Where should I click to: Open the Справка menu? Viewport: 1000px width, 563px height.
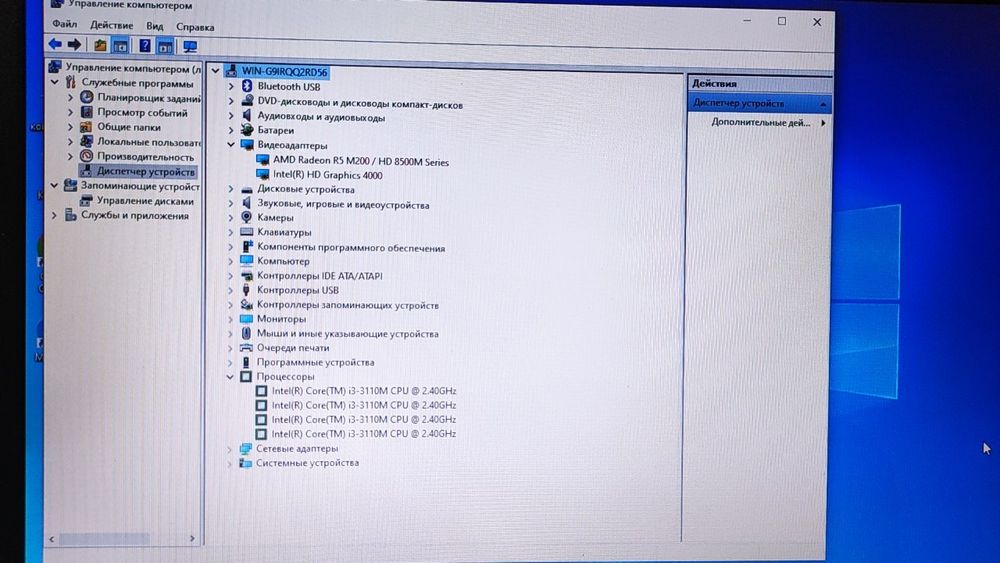coord(195,27)
